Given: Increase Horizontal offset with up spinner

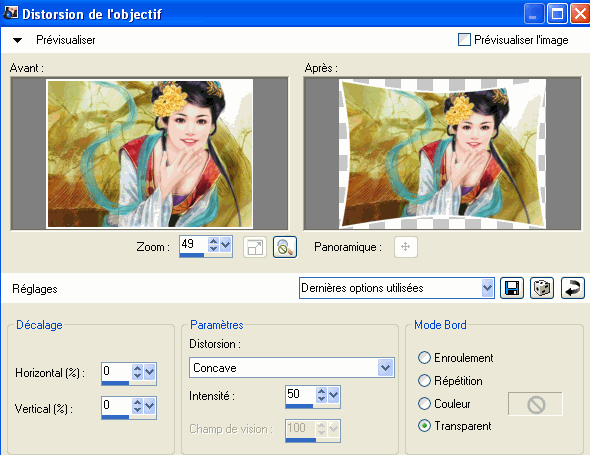Looking at the screenshot, I should click(x=137, y=368).
